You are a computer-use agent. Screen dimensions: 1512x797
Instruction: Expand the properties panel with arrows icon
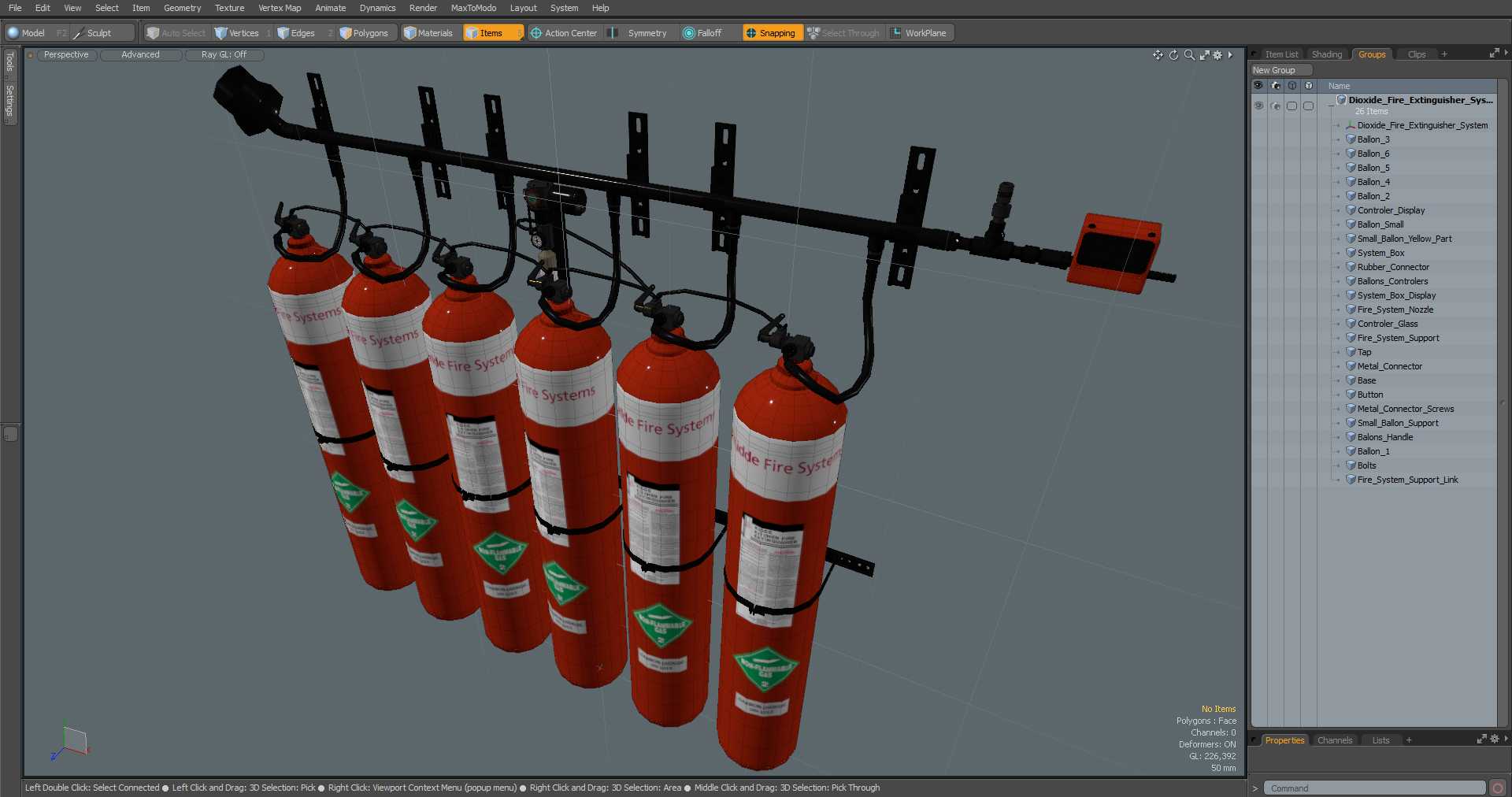1481,740
